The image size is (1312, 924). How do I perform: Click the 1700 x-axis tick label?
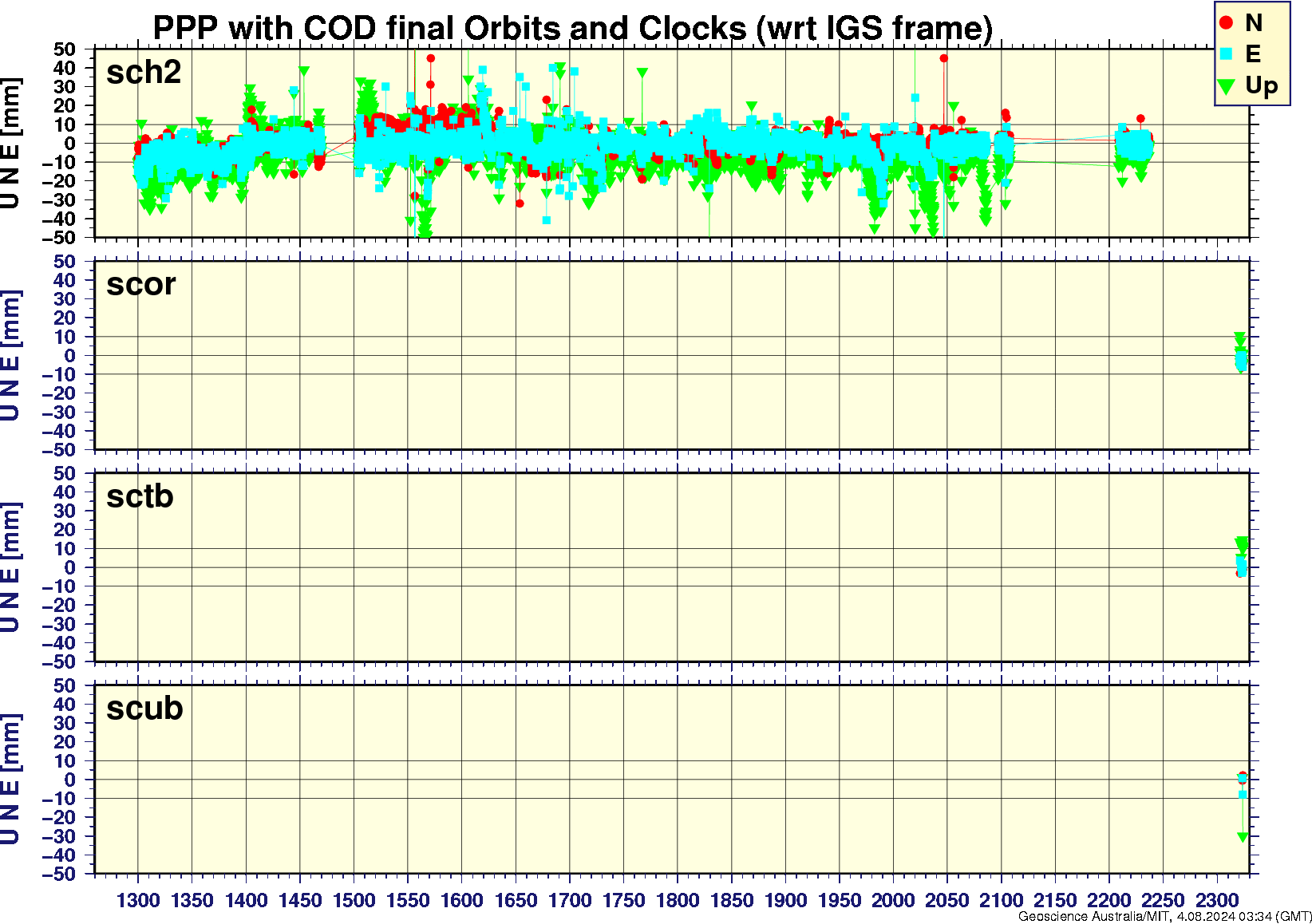click(x=570, y=900)
